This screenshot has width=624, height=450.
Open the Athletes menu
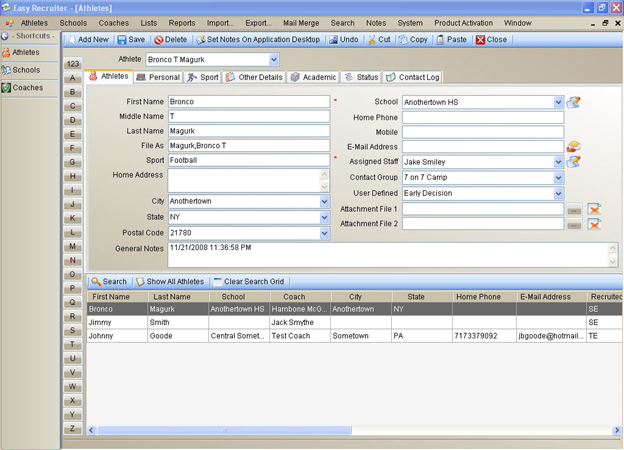(34, 23)
